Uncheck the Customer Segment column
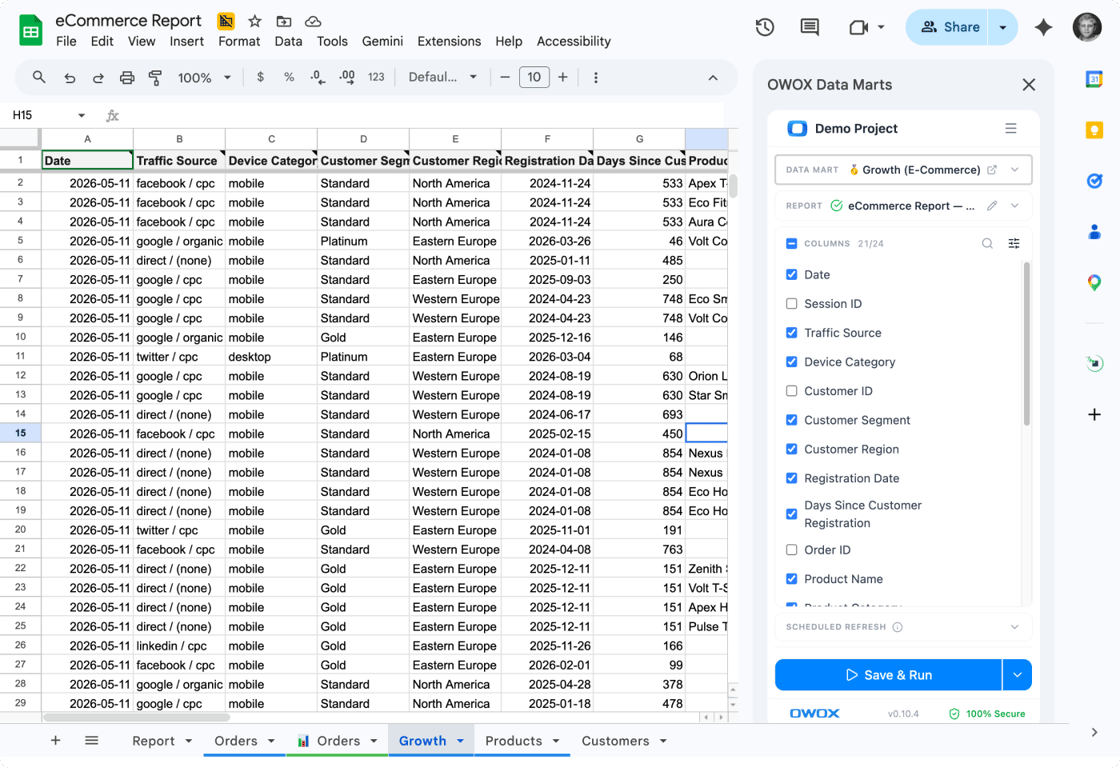 click(x=791, y=420)
